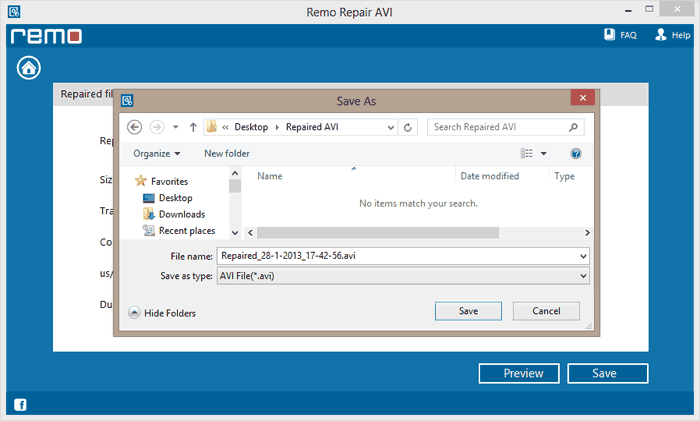
Task: Click the folder icon in address bar
Action: tap(212, 127)
